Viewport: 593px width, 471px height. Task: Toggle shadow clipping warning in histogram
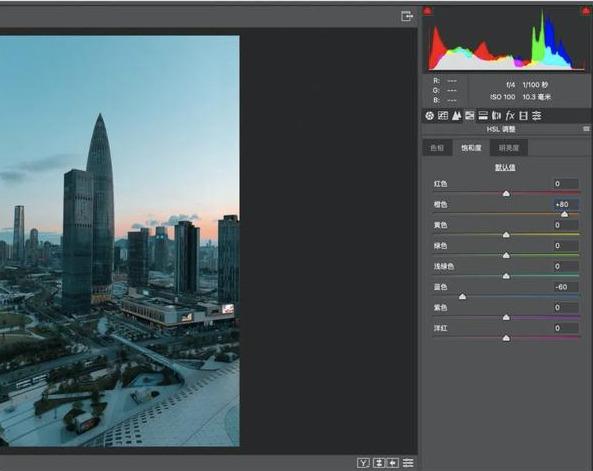[x=427, y=11]
